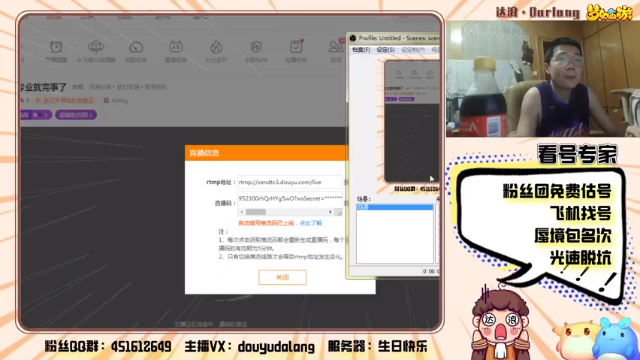
Task: Open the clipboard checkmark streamer task icon
Action: coord(296,47)
